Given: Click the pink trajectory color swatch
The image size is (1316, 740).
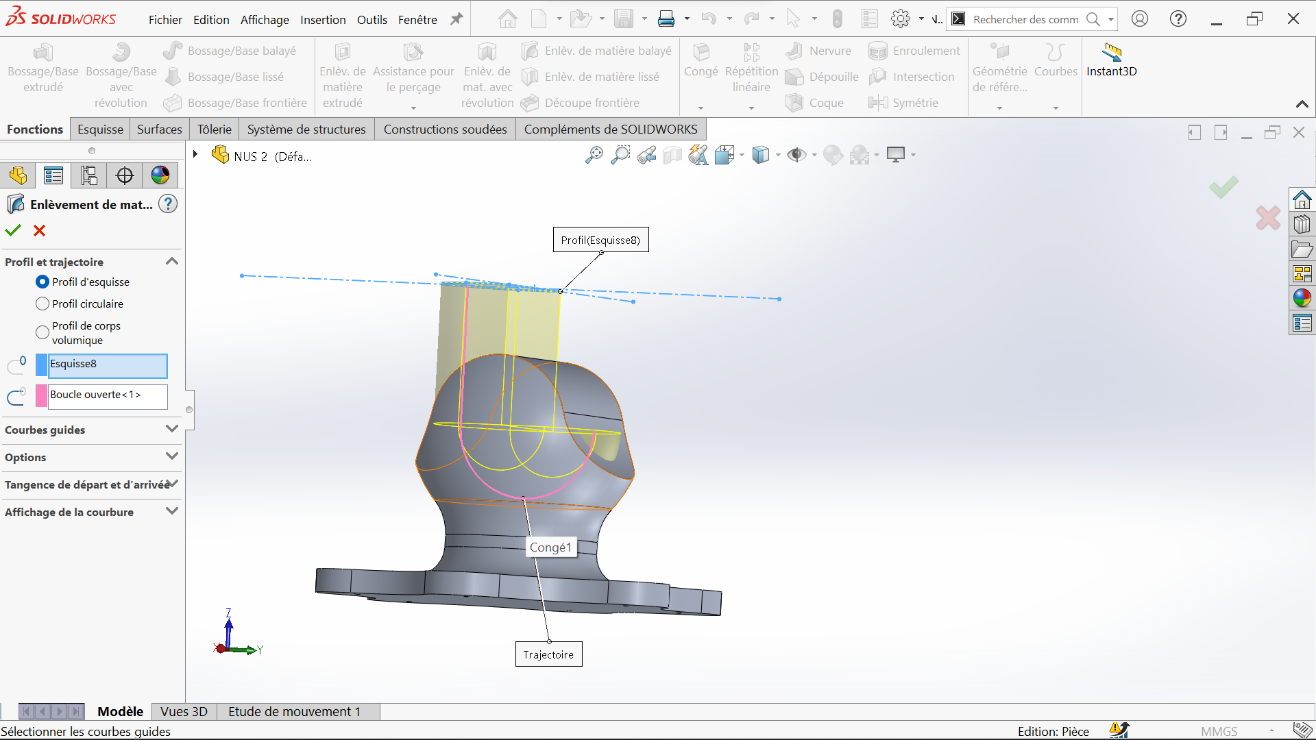Looking at the screenshot, I should click(41, 396).
